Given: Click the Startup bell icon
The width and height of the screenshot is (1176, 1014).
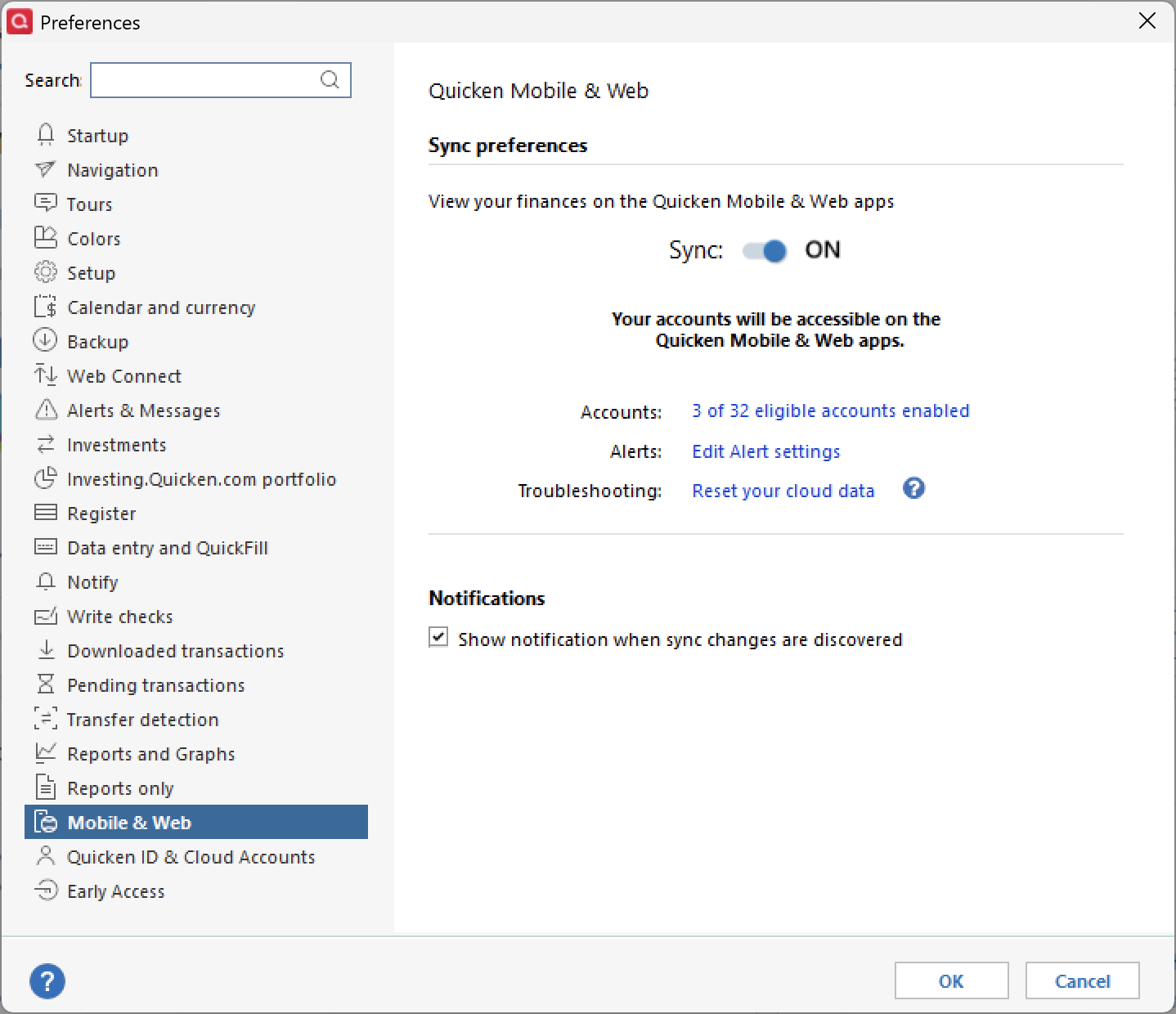Looking at the screenshot, I should pos(46,135).
